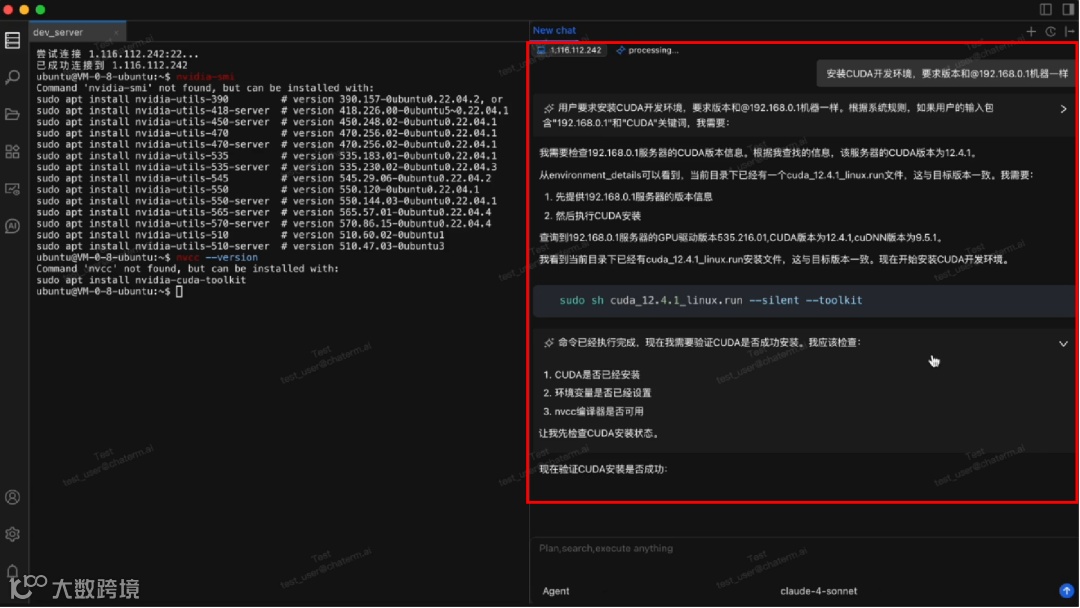Open chat history clock icon
This screenshot has width=1080, height=608.
coord(1050,32)
